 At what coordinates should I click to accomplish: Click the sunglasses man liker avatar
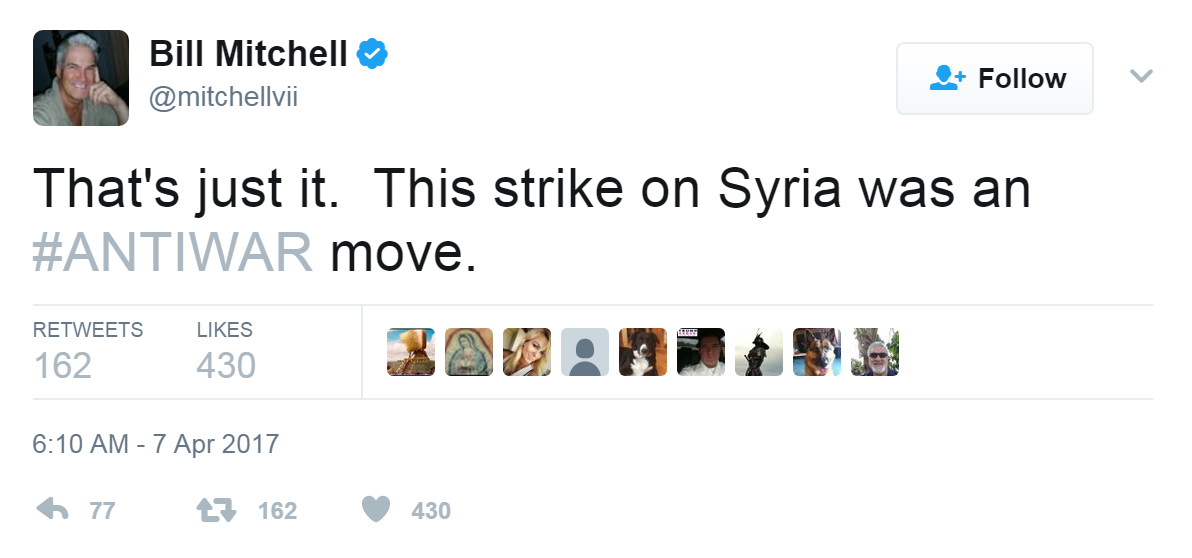[x=875, y=352]
